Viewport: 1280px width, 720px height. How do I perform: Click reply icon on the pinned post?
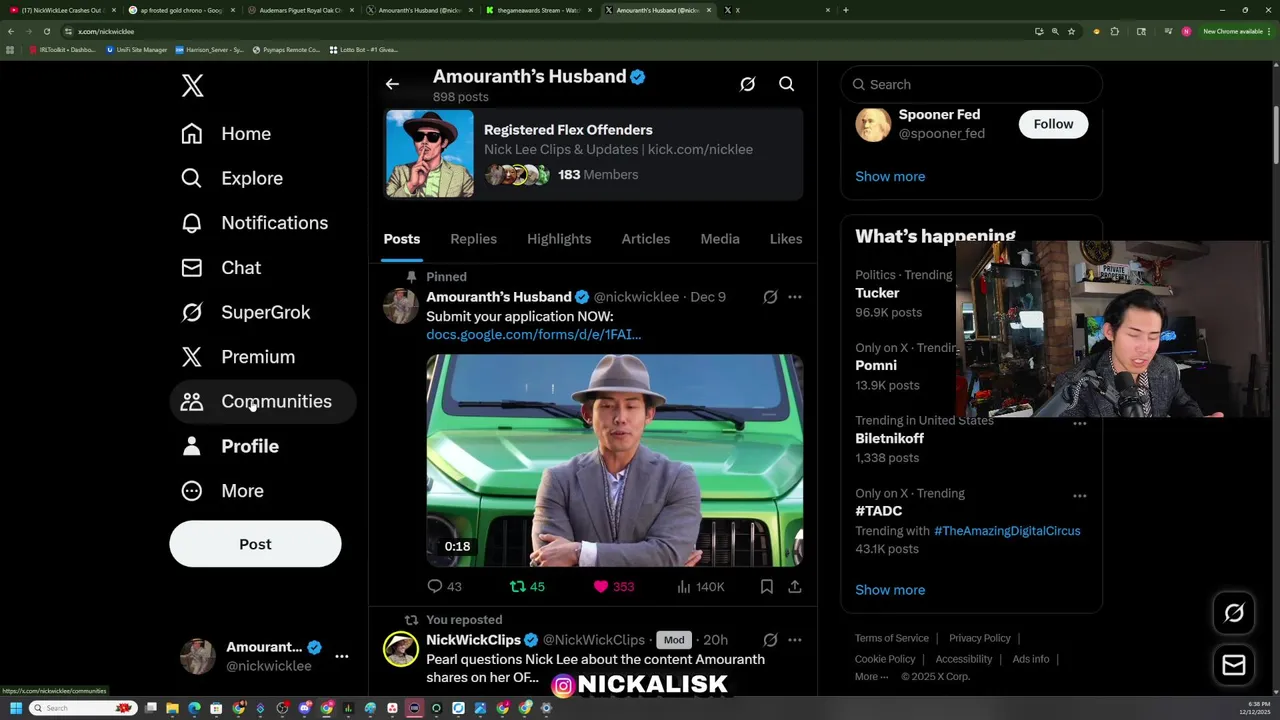pos(435,587)
